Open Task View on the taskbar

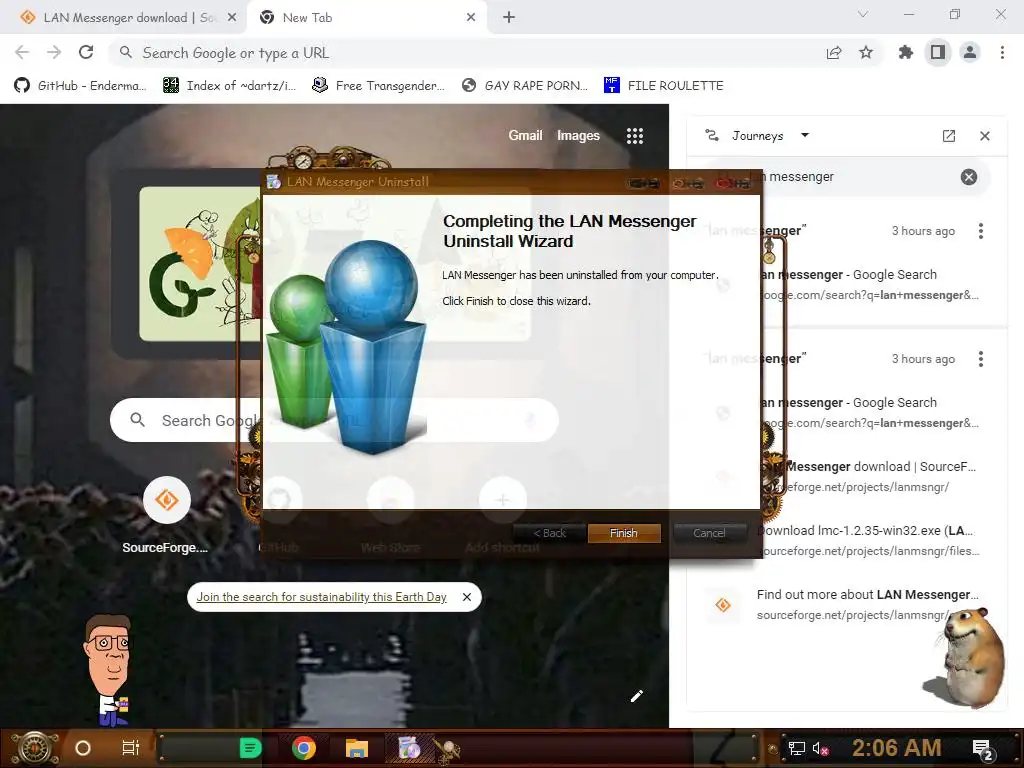[131, 748]
